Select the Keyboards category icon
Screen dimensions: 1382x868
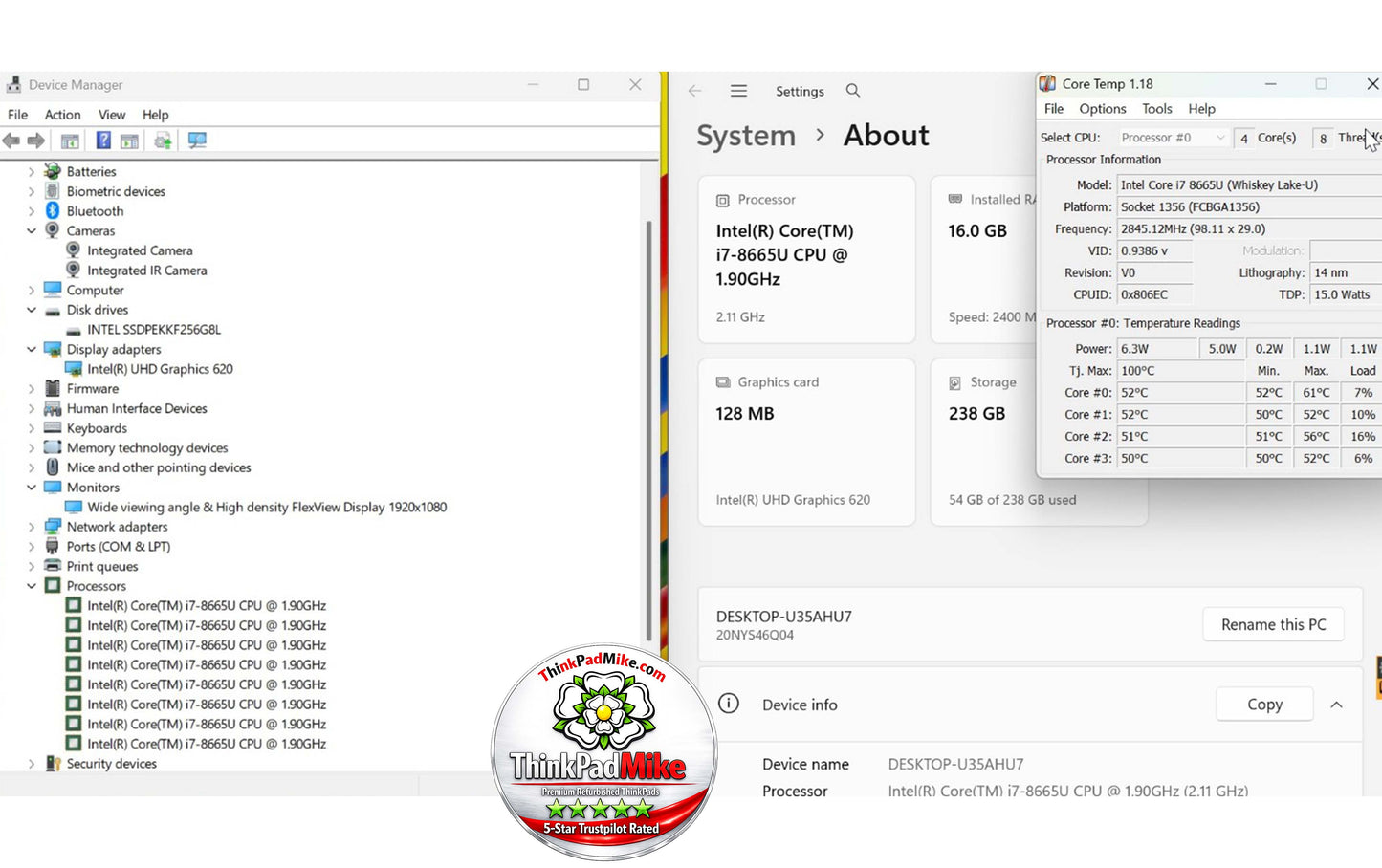(x=53, y=428)
